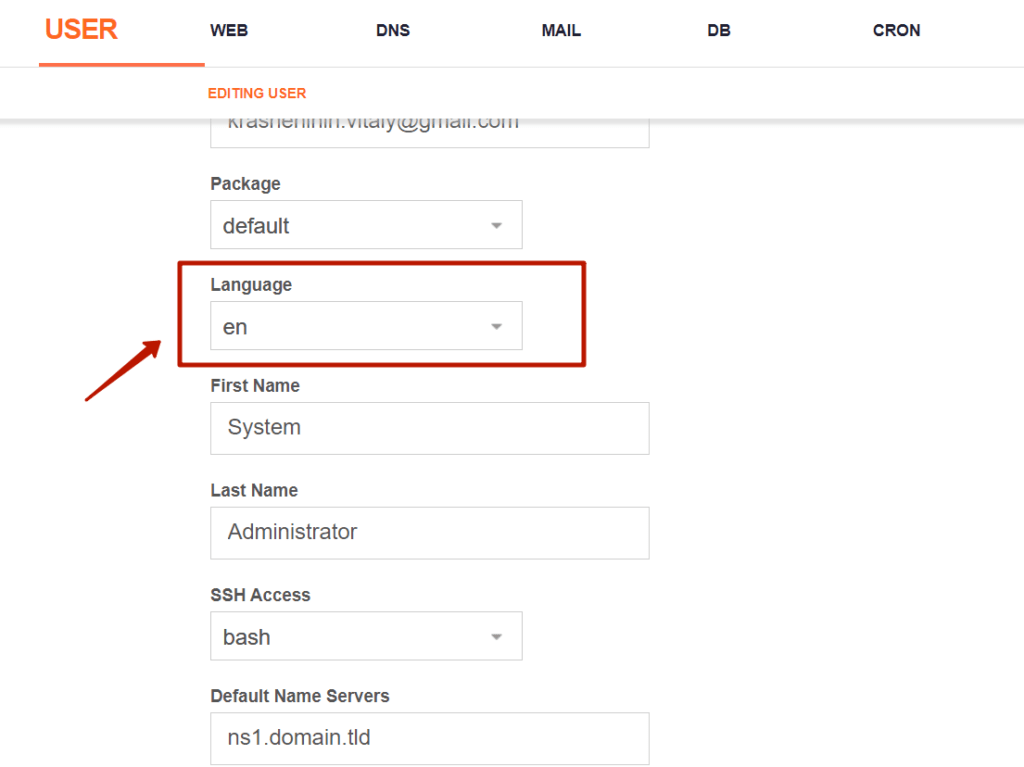Click the Package dropdown arrow

click(496, 226)
